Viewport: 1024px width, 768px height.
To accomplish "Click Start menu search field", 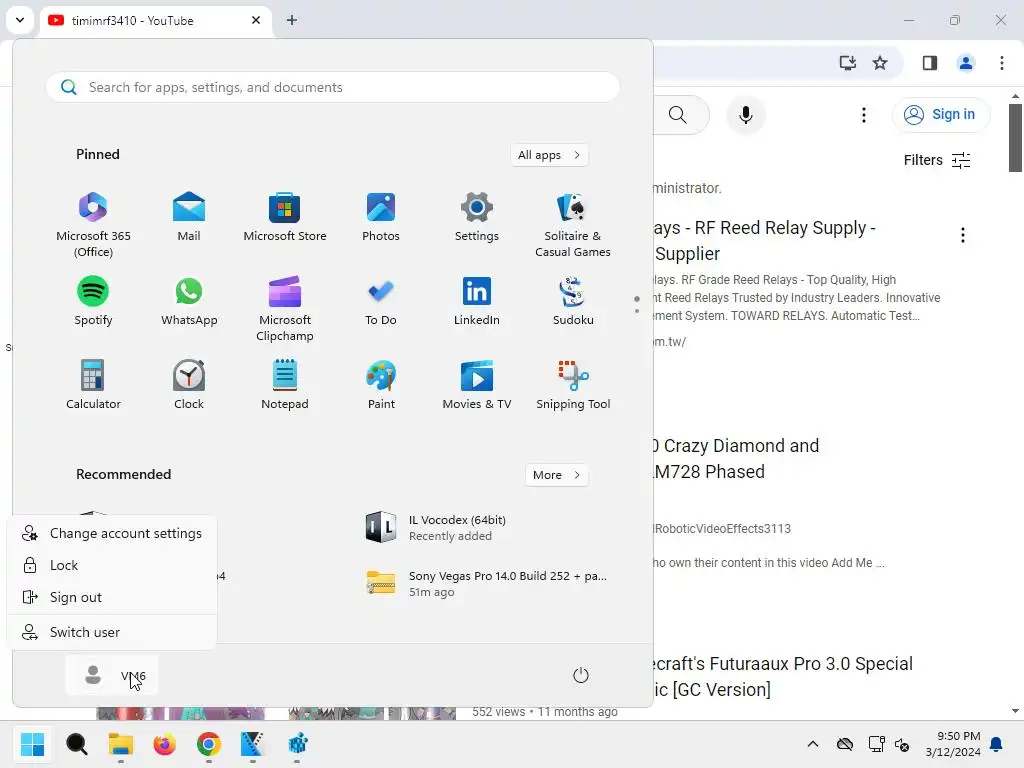I will [x=332, y=87].
